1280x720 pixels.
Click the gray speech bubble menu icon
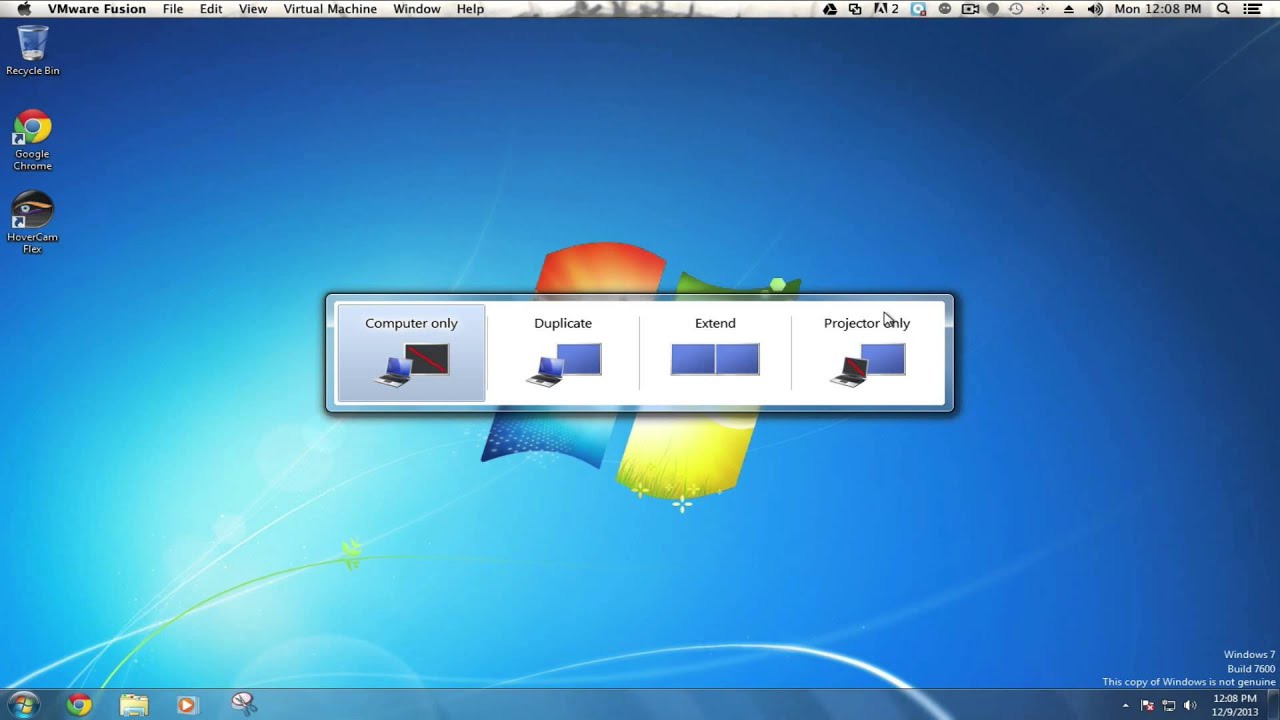993,9
